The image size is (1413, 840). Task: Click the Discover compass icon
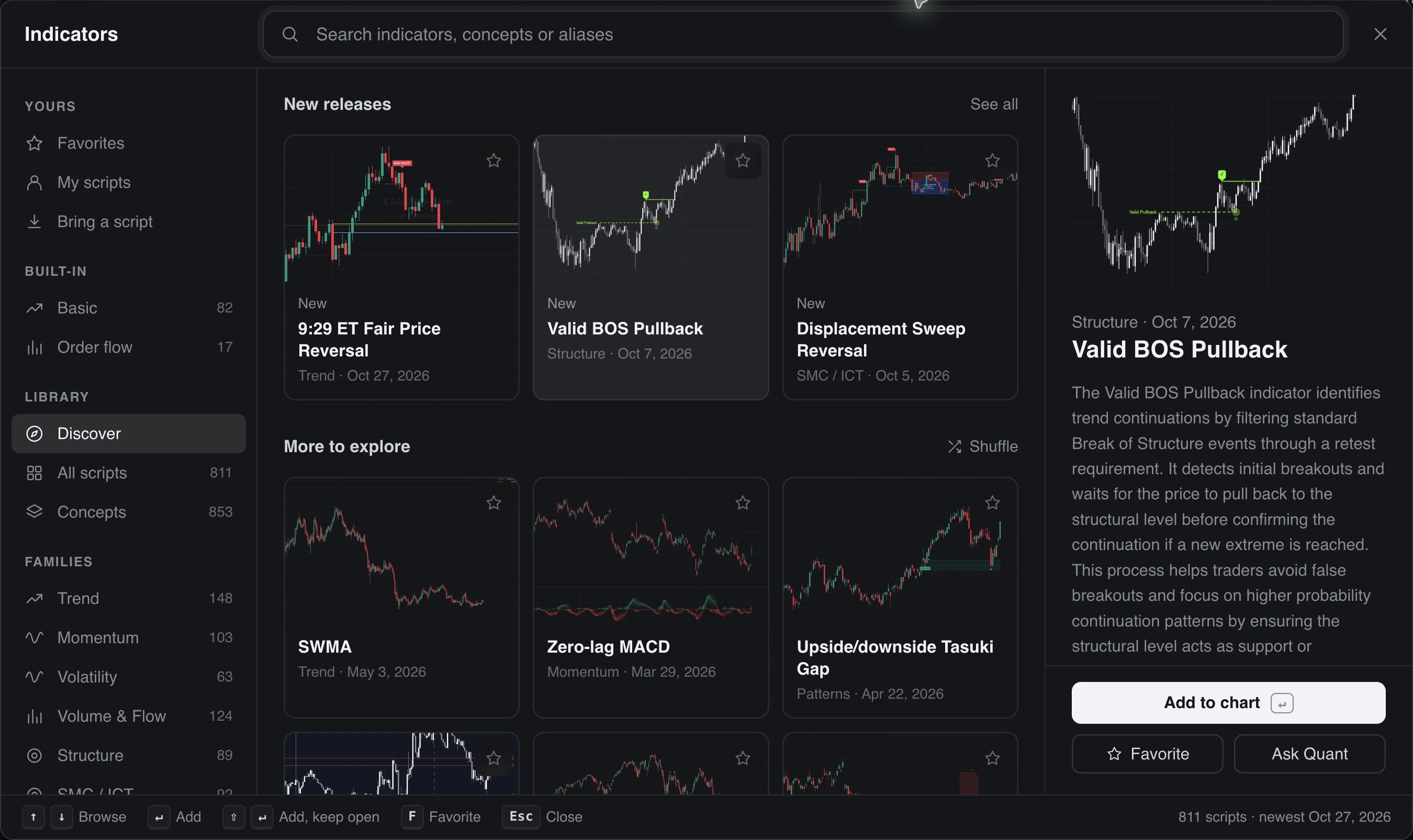[35, 433]
